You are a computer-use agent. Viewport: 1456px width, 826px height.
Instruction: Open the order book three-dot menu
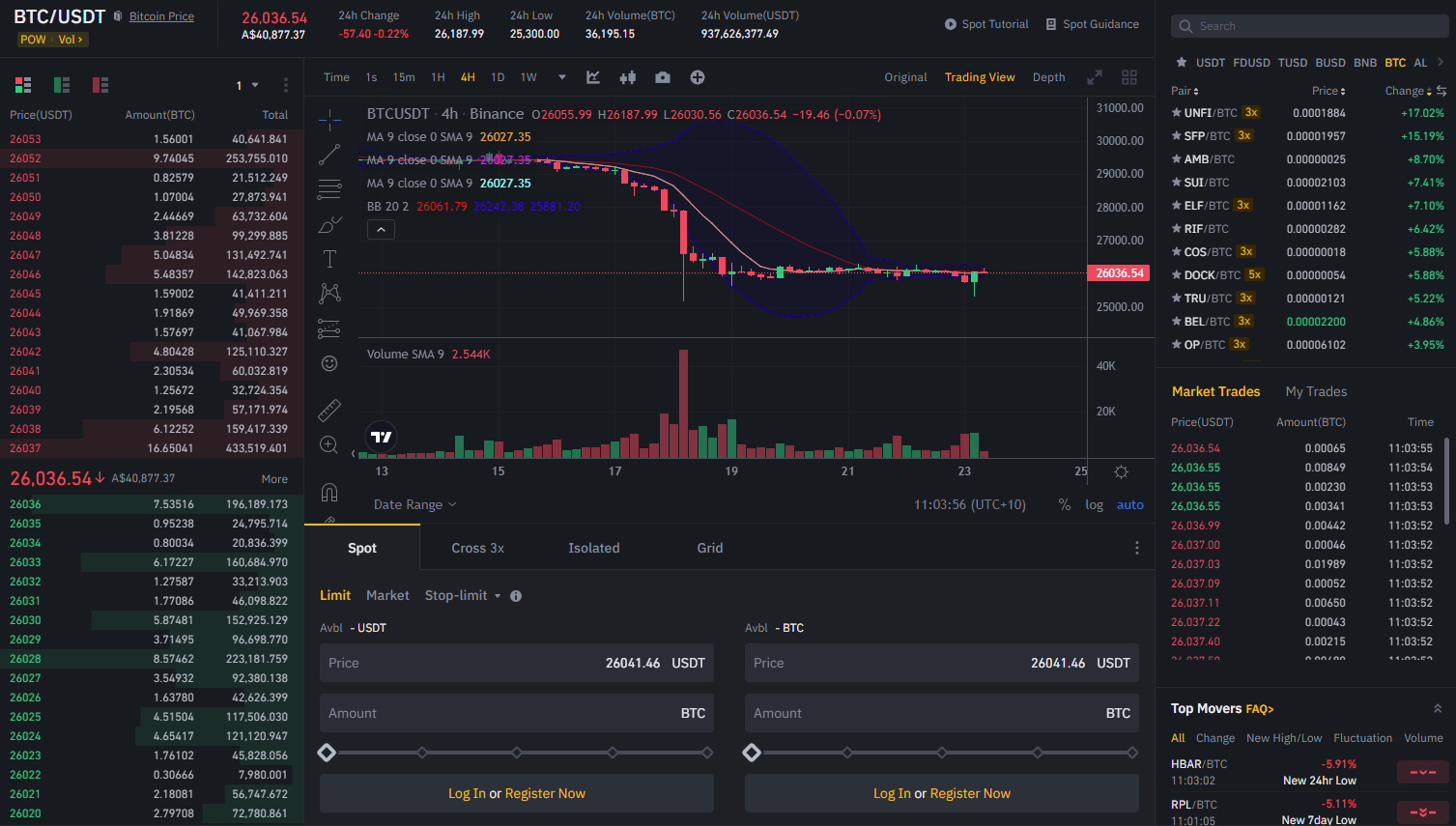click(286, 85)
